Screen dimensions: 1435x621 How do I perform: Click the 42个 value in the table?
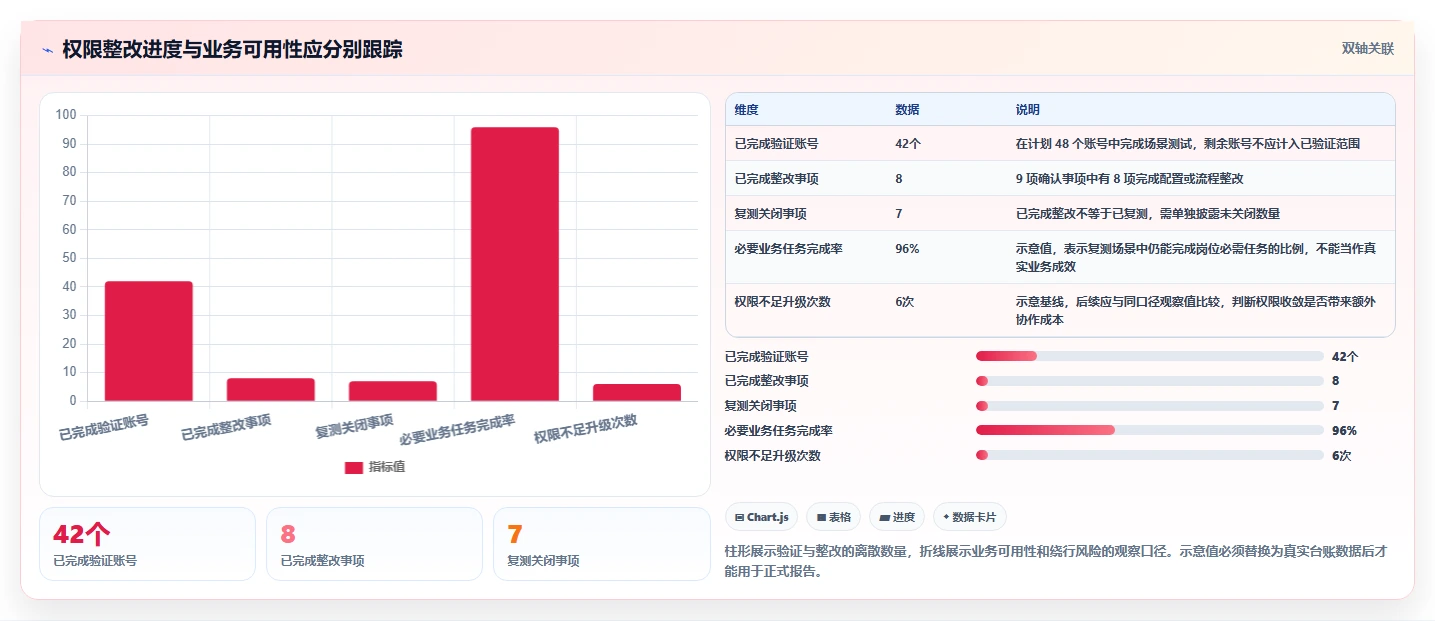click(908, 144)
